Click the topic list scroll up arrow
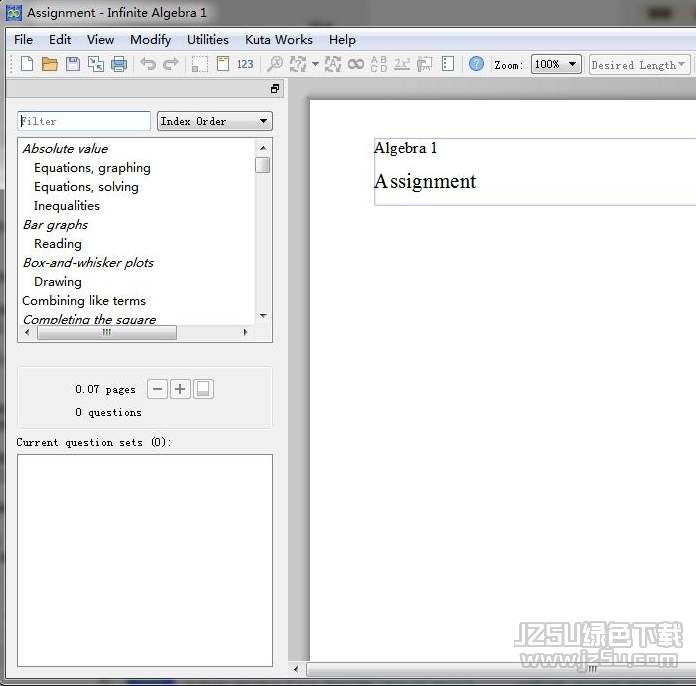This screenshot has width=696, height=686. pos(263,148)
